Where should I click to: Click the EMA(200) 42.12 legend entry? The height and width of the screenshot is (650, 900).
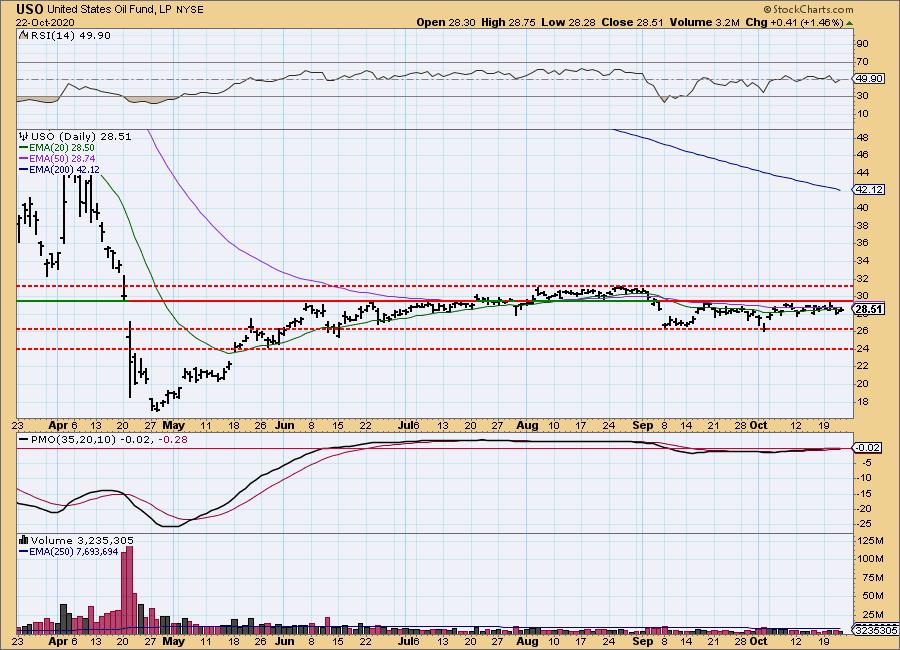(64, 169)
